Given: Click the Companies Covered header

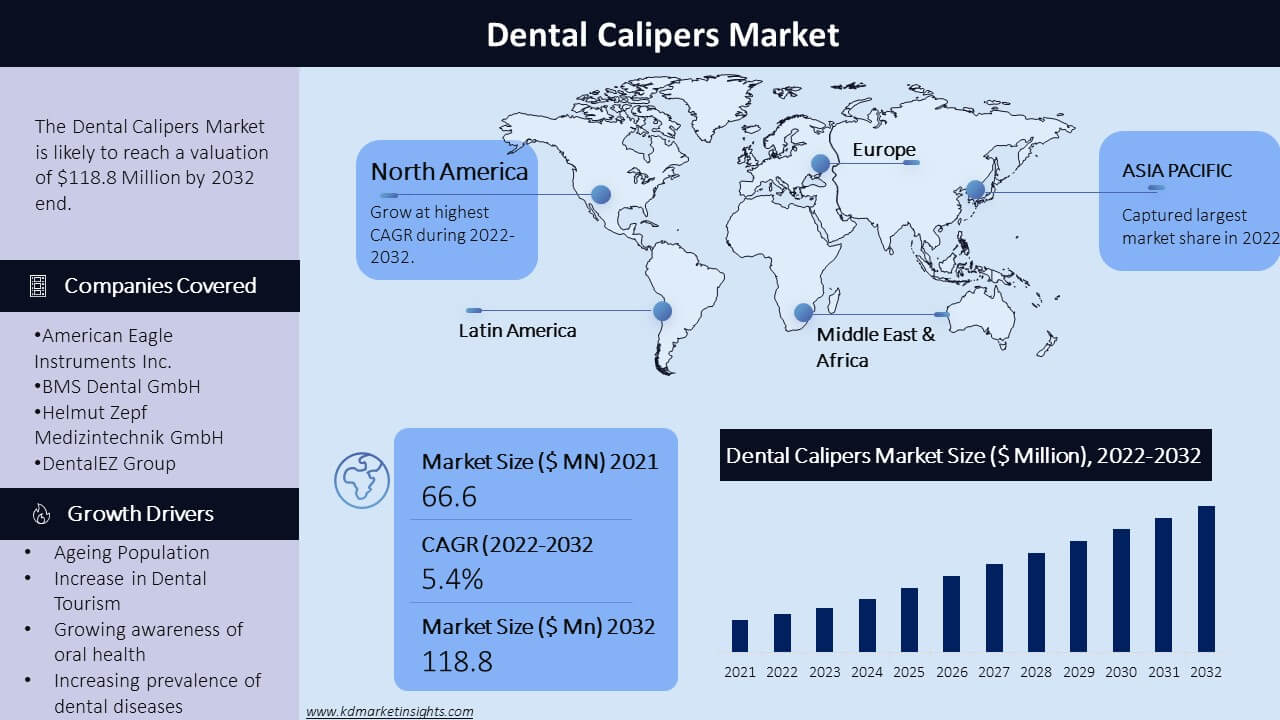Looking at the screenshot, I should click(150, 286).
